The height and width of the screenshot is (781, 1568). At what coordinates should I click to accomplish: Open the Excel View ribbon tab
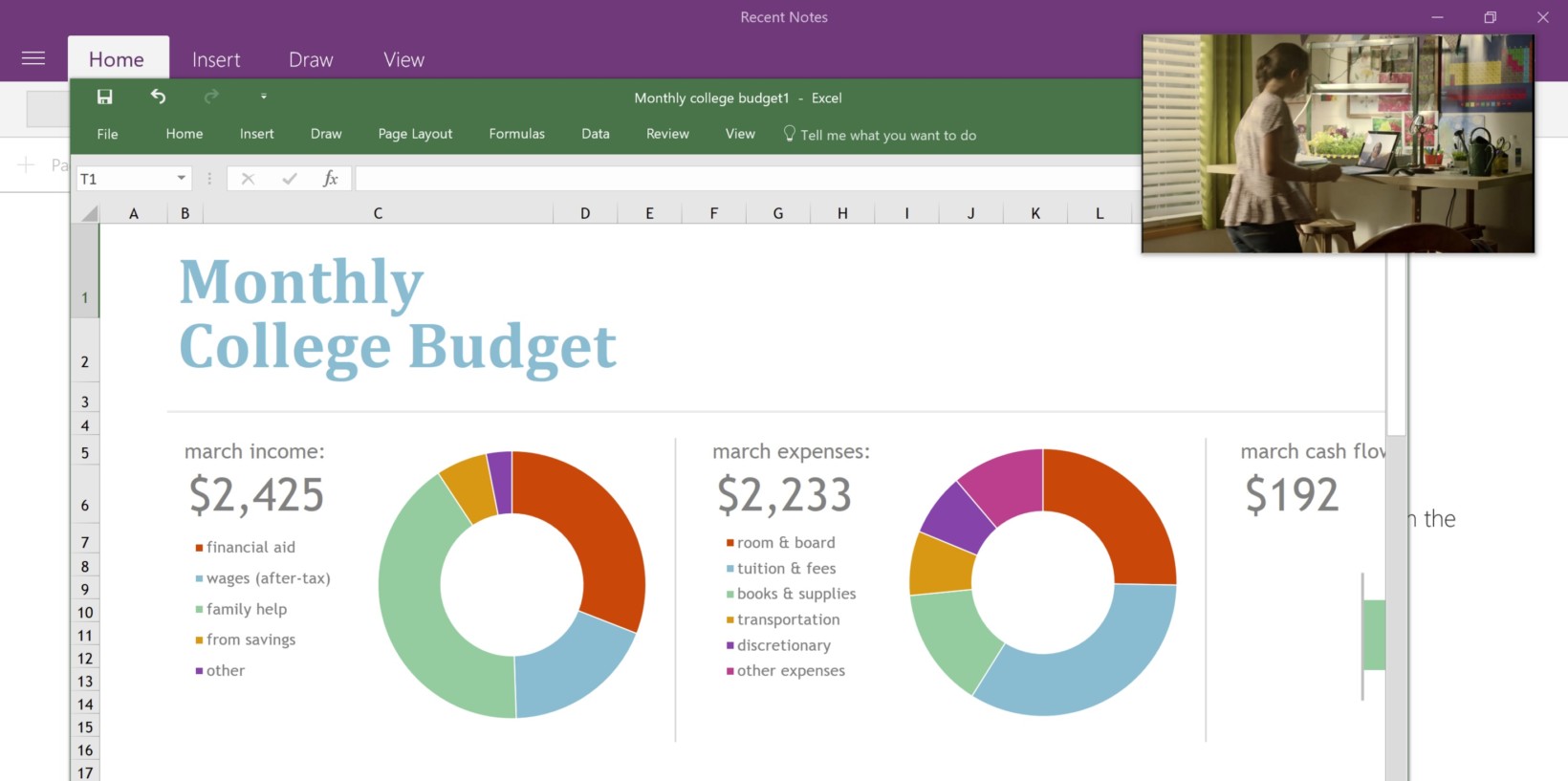click(740, 134)
